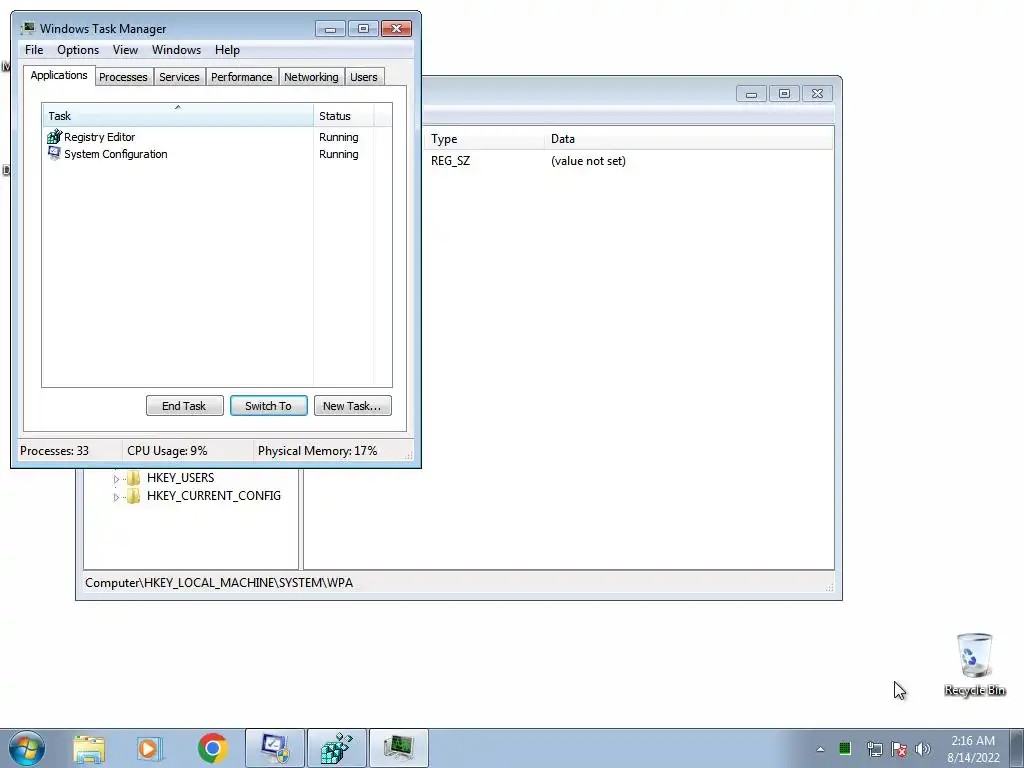Screen dimensions: 1024x768
Task: Select the REG_SZ value type cell
Action: pyautogui.click(x=450, y=161)
